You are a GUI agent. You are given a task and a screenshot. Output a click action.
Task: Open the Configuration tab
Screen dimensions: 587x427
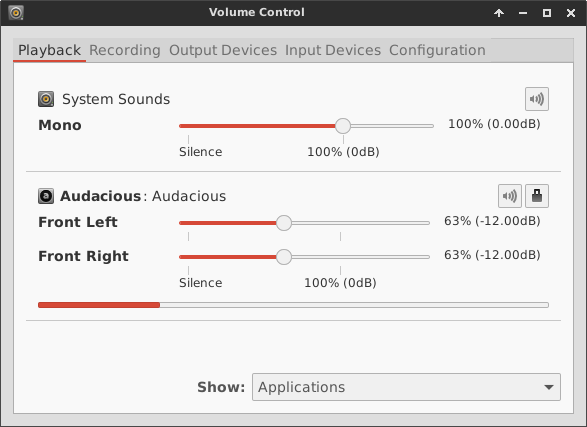437,50
